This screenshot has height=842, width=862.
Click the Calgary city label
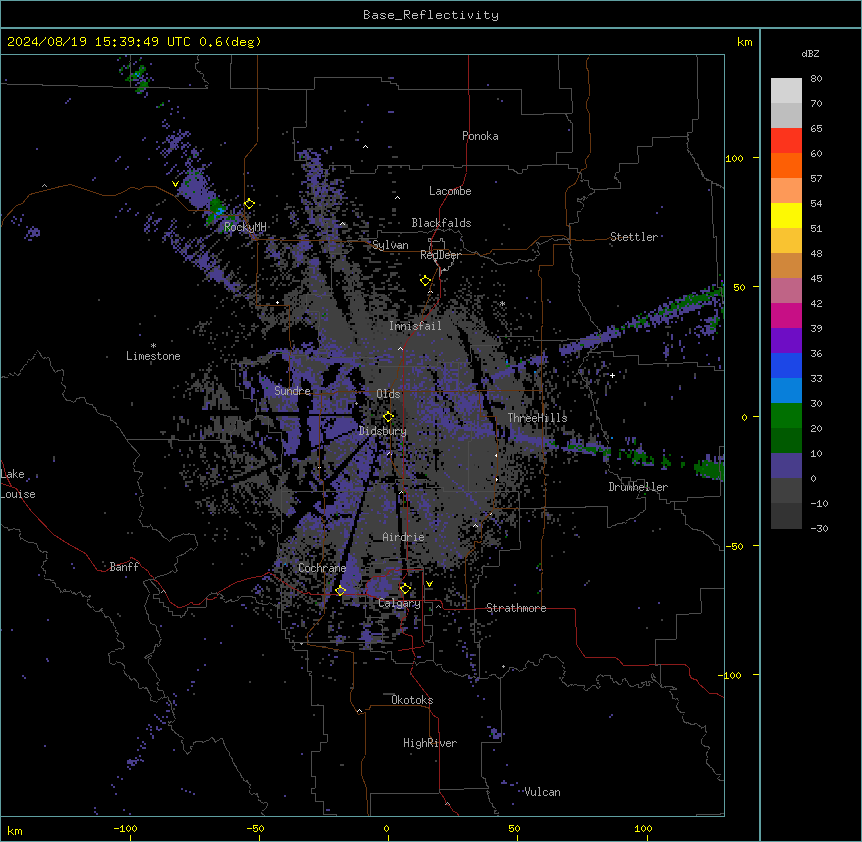pyautogui.click(x=399, y=603)
